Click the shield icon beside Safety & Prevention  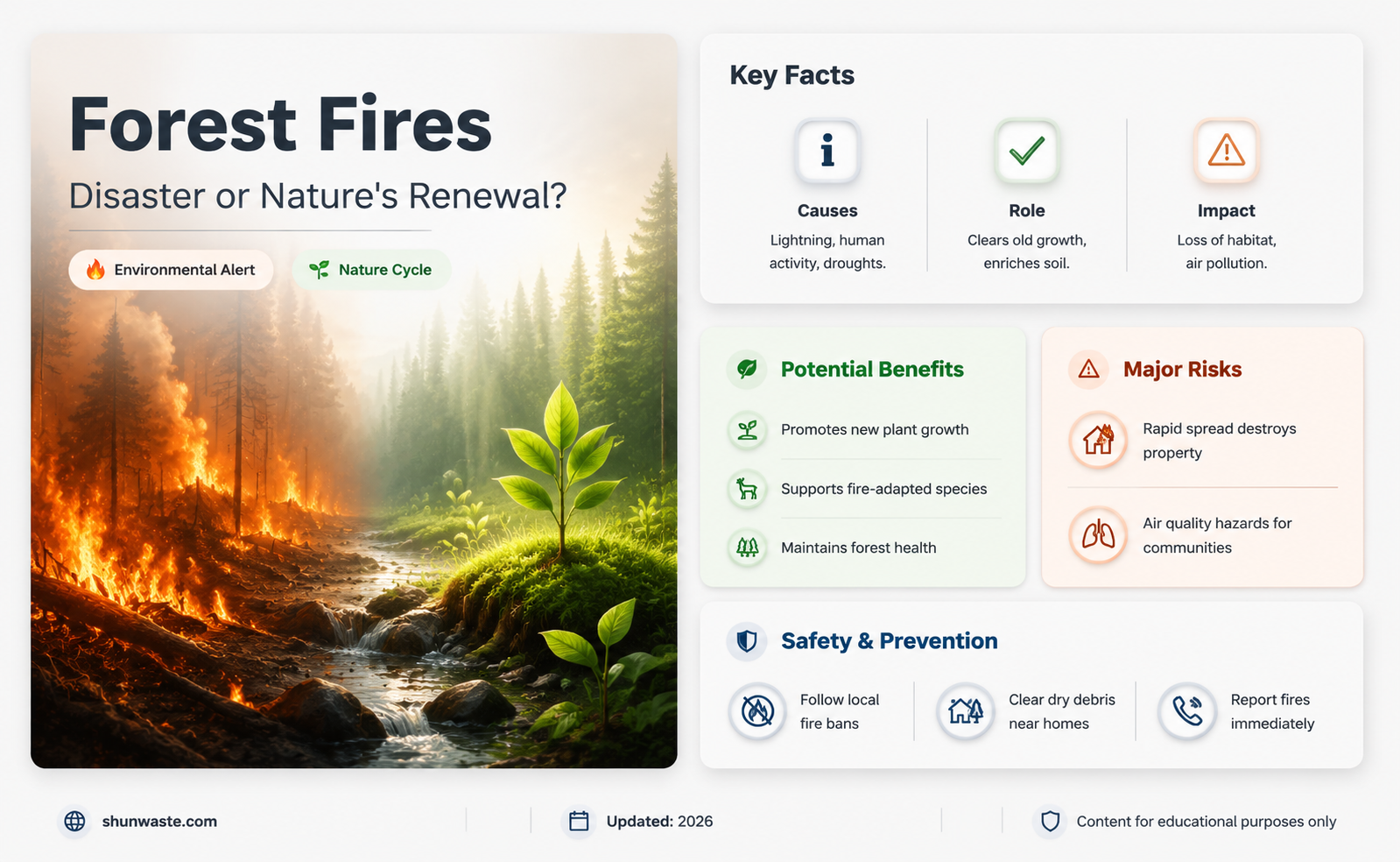[747, 641]
